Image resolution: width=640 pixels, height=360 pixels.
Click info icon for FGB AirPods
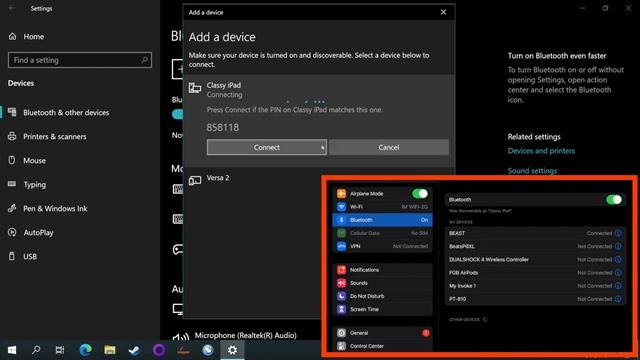click(618, 272)
